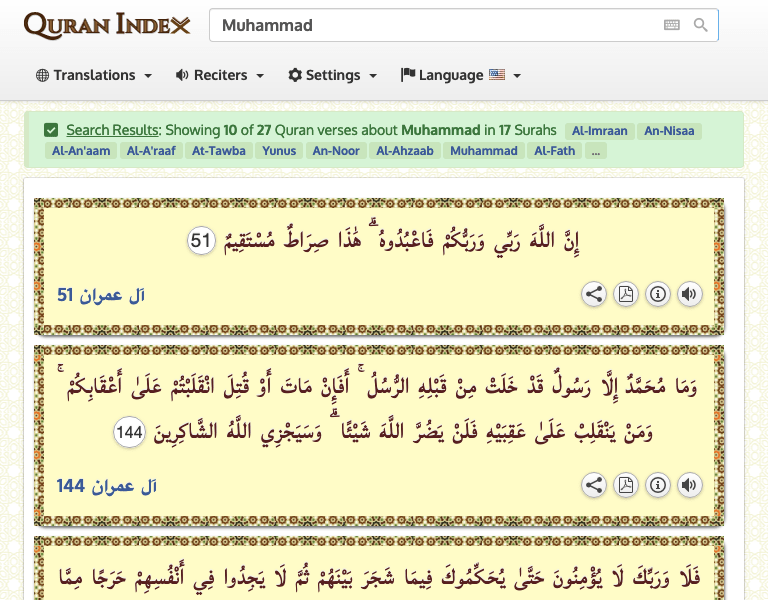Share verse 144 of Al-Imran

(x=594, y=485)
